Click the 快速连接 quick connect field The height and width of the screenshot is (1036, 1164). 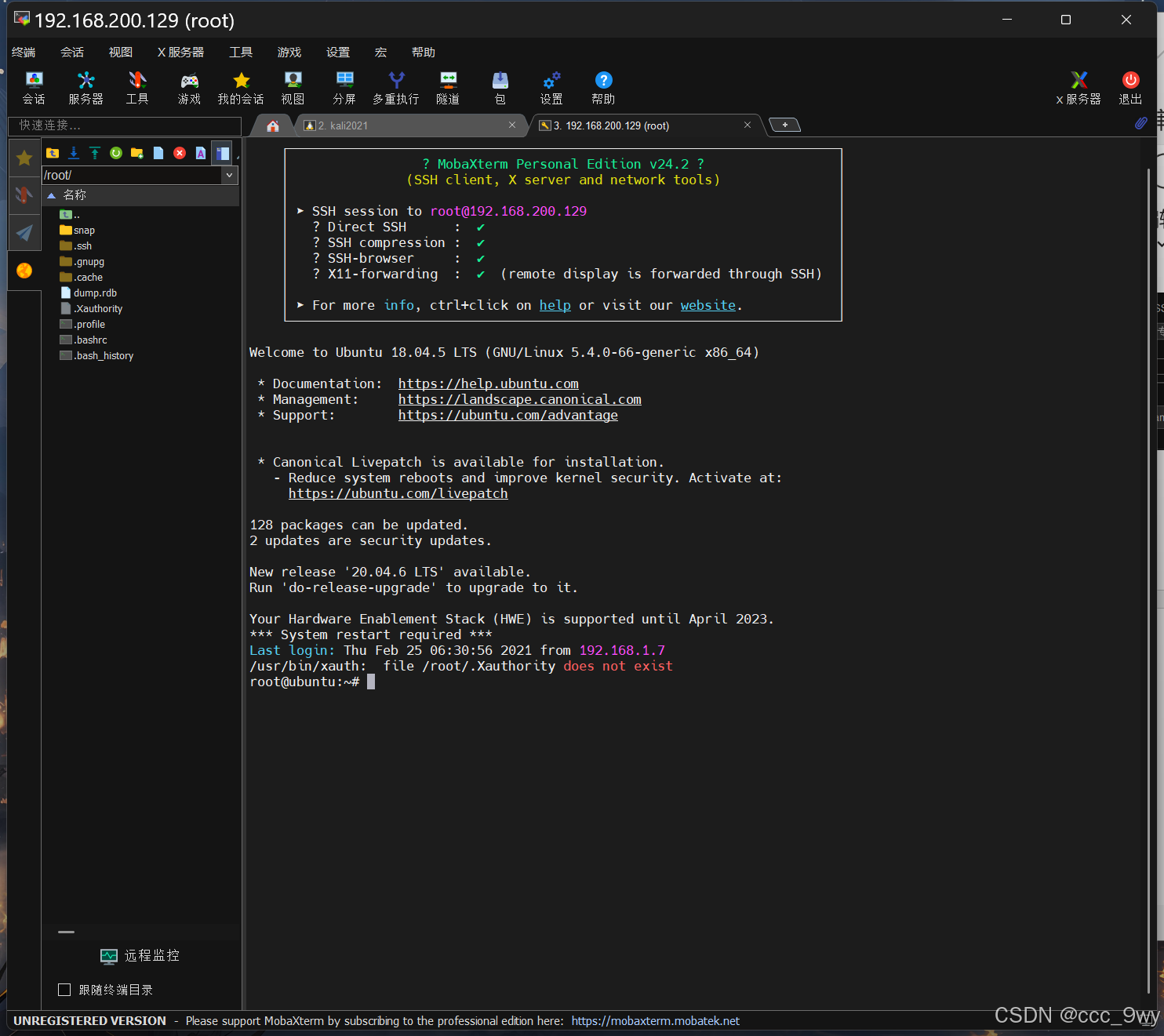(125, 125)
